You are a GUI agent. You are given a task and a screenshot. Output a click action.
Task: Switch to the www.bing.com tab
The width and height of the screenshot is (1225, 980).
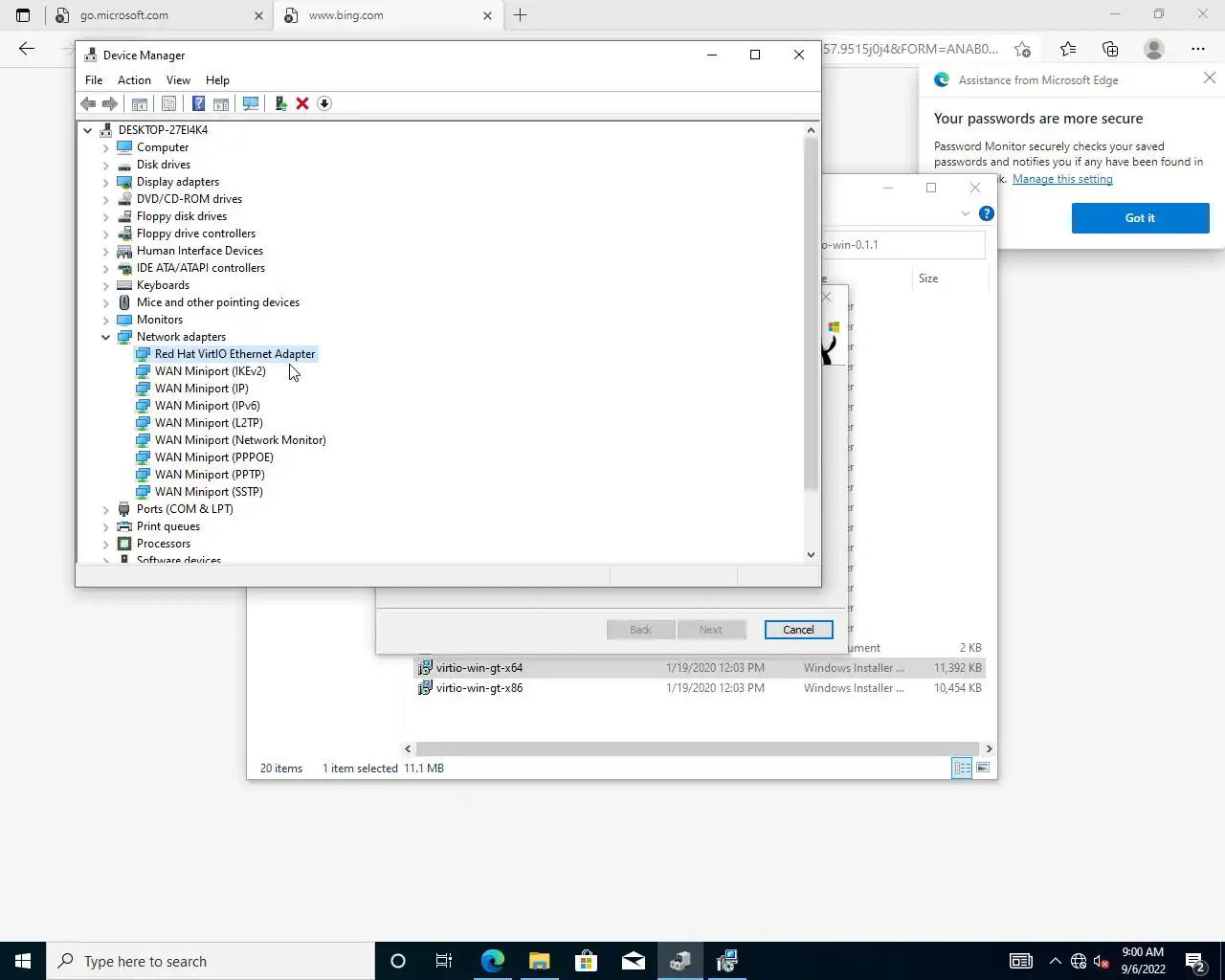388,15
